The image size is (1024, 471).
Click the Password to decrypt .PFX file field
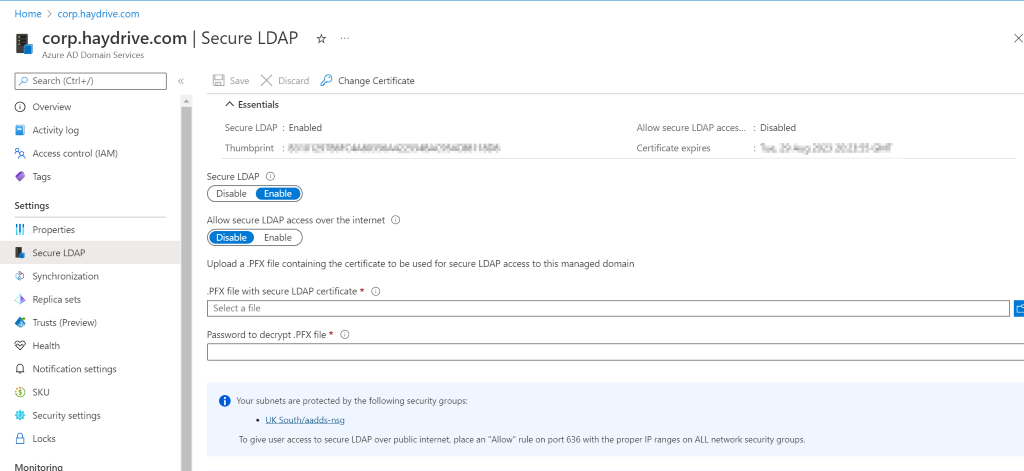(615, 352)
